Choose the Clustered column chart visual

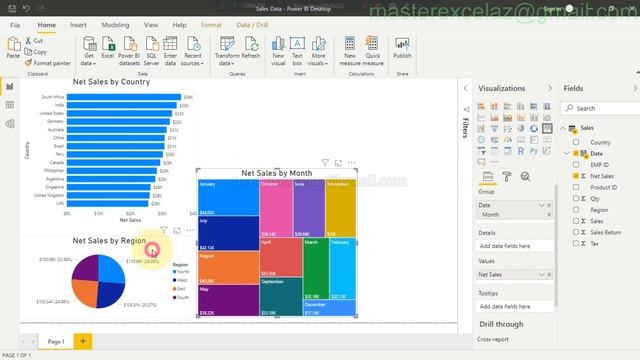tap(520, 106)
